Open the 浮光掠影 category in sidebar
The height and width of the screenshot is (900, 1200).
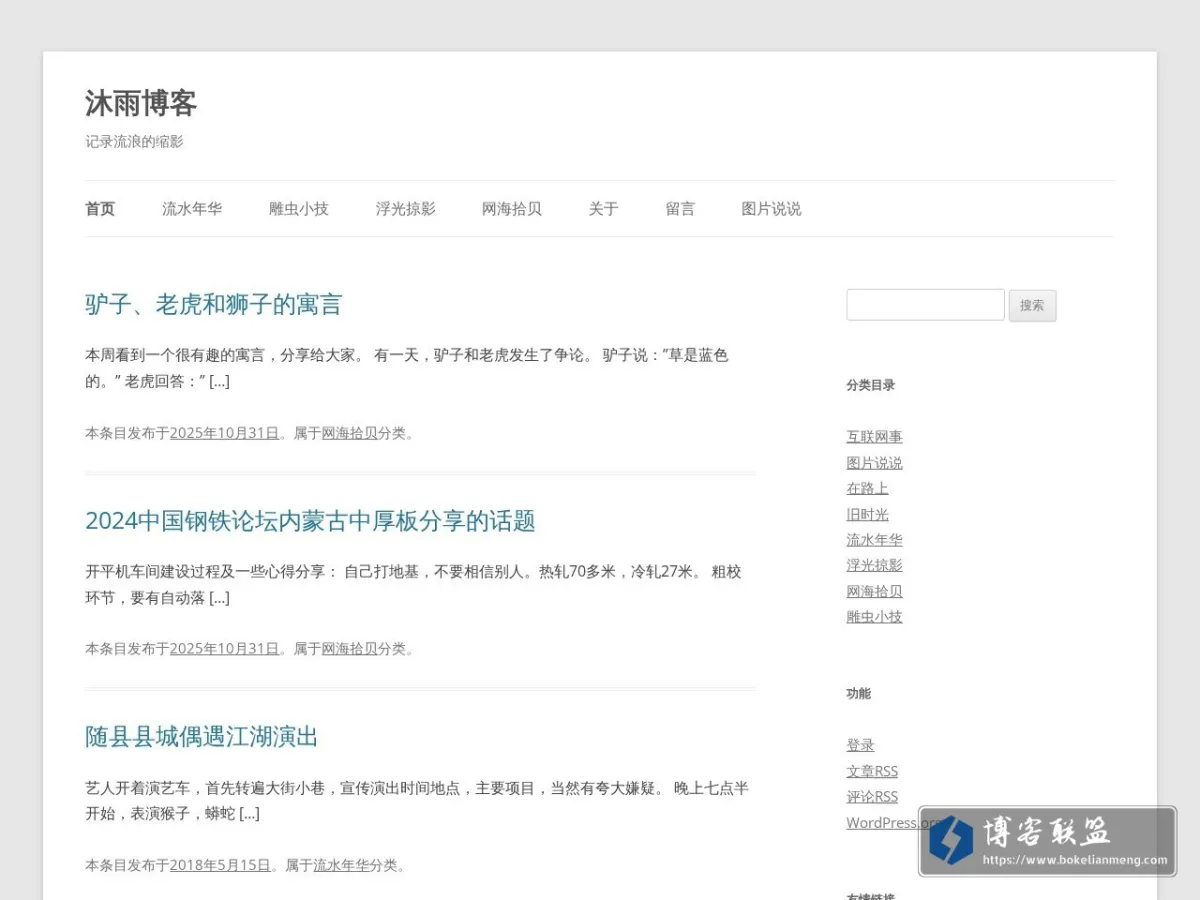(874, 565)
